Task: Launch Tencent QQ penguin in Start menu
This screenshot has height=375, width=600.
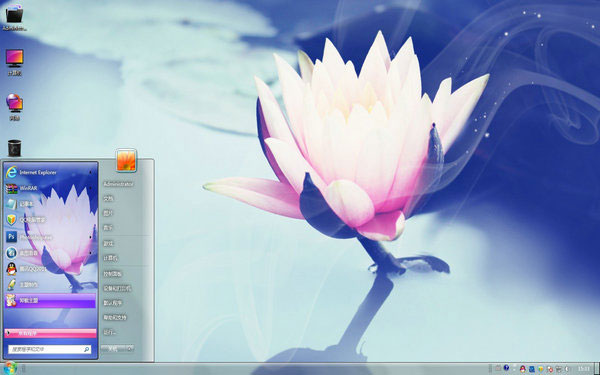Action: (x=51, y=269)
